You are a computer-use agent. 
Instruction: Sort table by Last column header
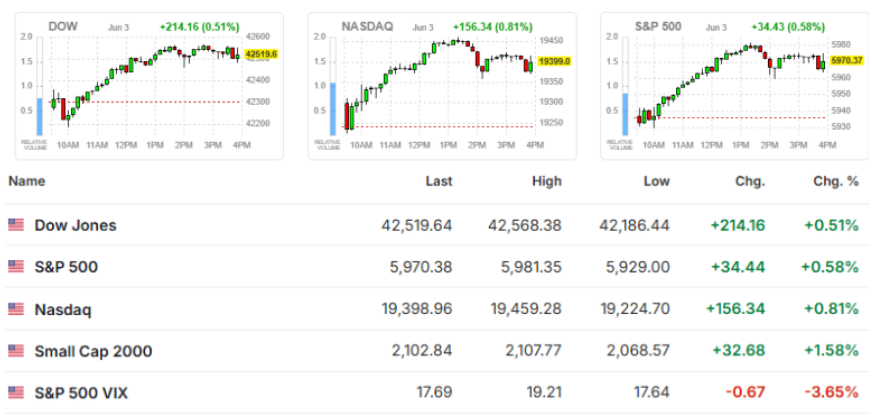tap(439, 181)
